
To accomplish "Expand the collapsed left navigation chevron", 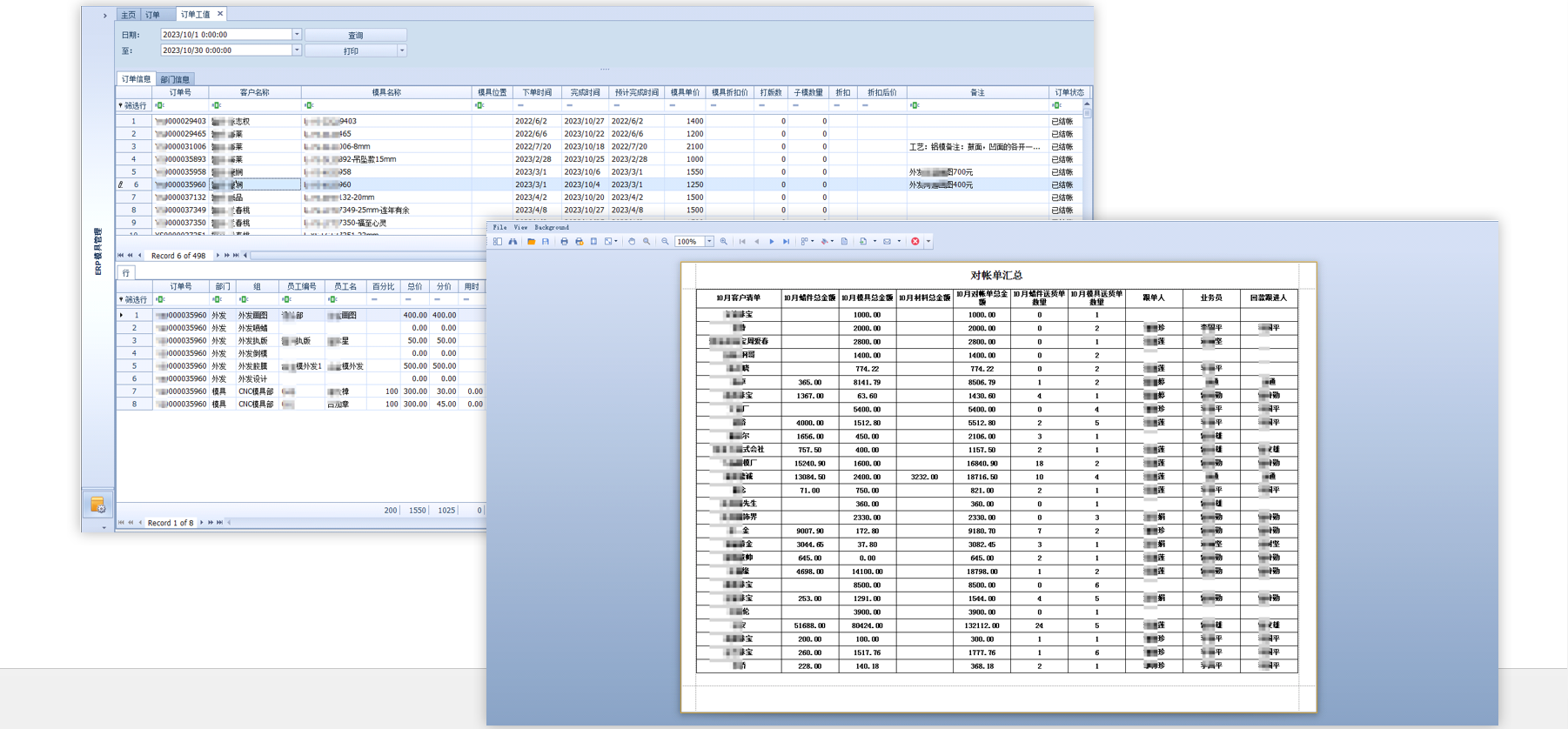I will pyautogui.click(x=105, y=15).
